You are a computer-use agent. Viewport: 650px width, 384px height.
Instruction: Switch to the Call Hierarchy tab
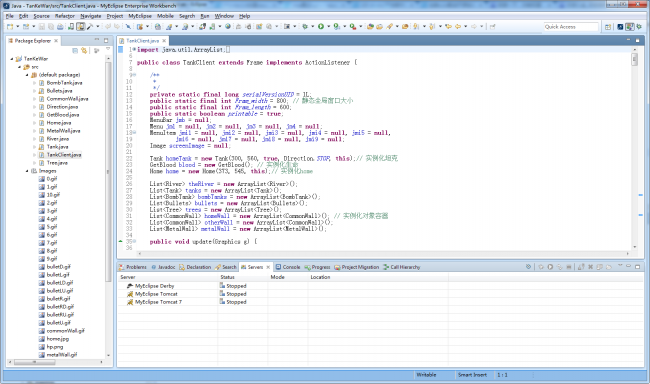tap(401, 267)
